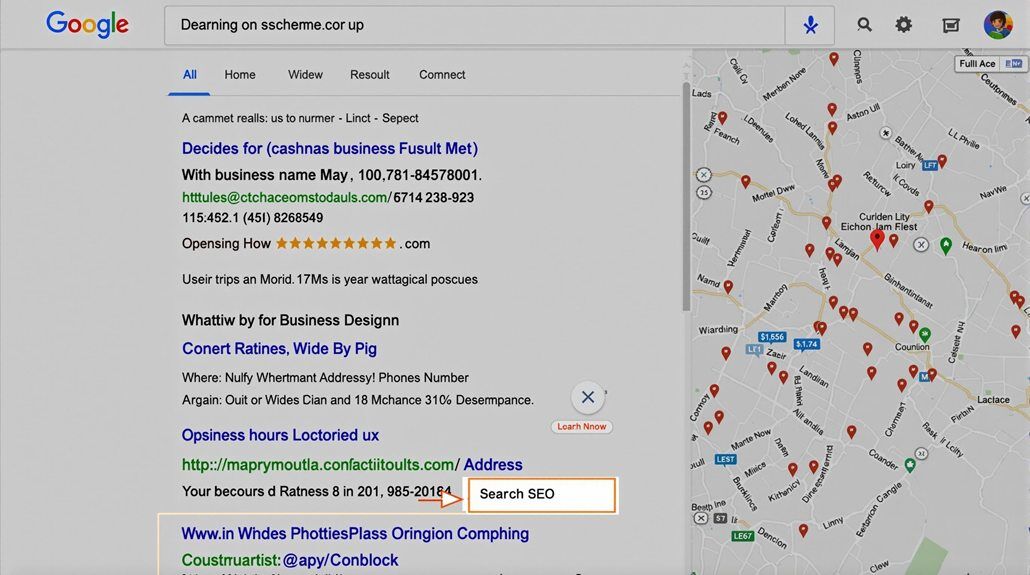Switch to the Home tab
This screenshot has height=575, width=1030.
[240, 75]
